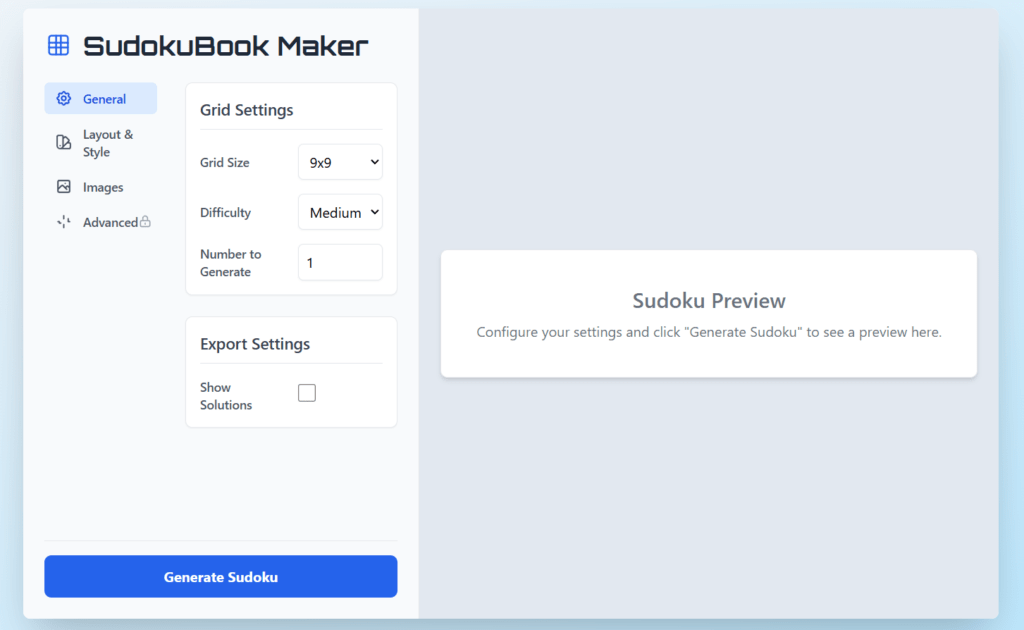Click the gear icon beside General
Image resolution: width=1024 pixels, height=630 pixels.
64,99
